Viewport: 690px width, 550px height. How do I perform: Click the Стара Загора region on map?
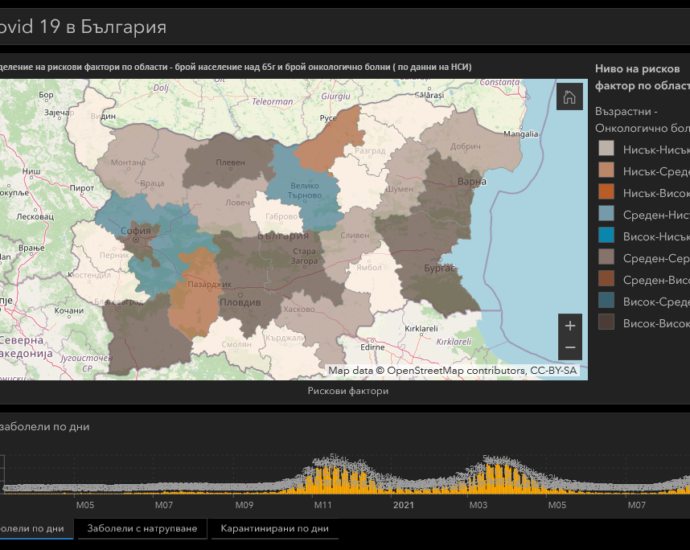pyautogui.click(x=304, y=256)
